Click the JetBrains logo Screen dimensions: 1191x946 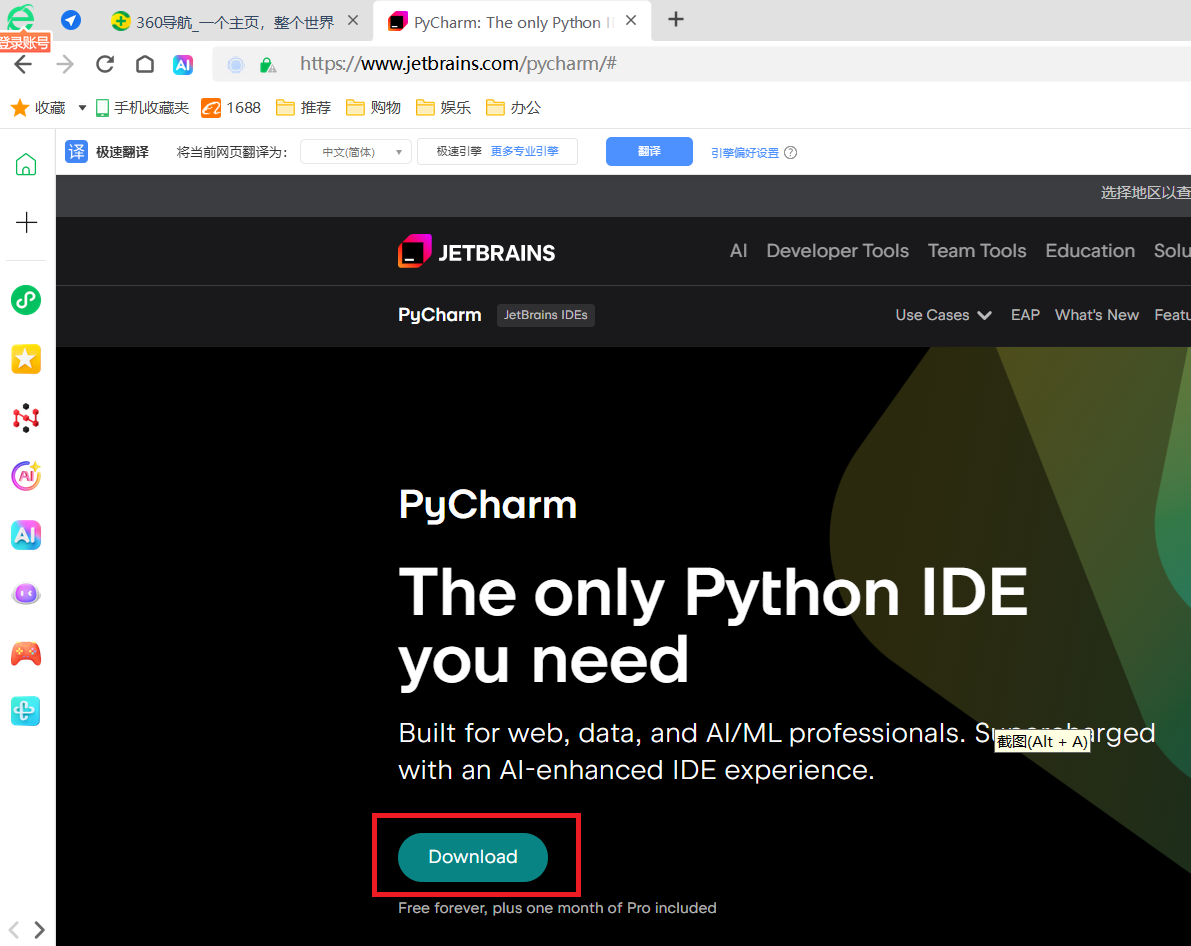pos(476,252)
